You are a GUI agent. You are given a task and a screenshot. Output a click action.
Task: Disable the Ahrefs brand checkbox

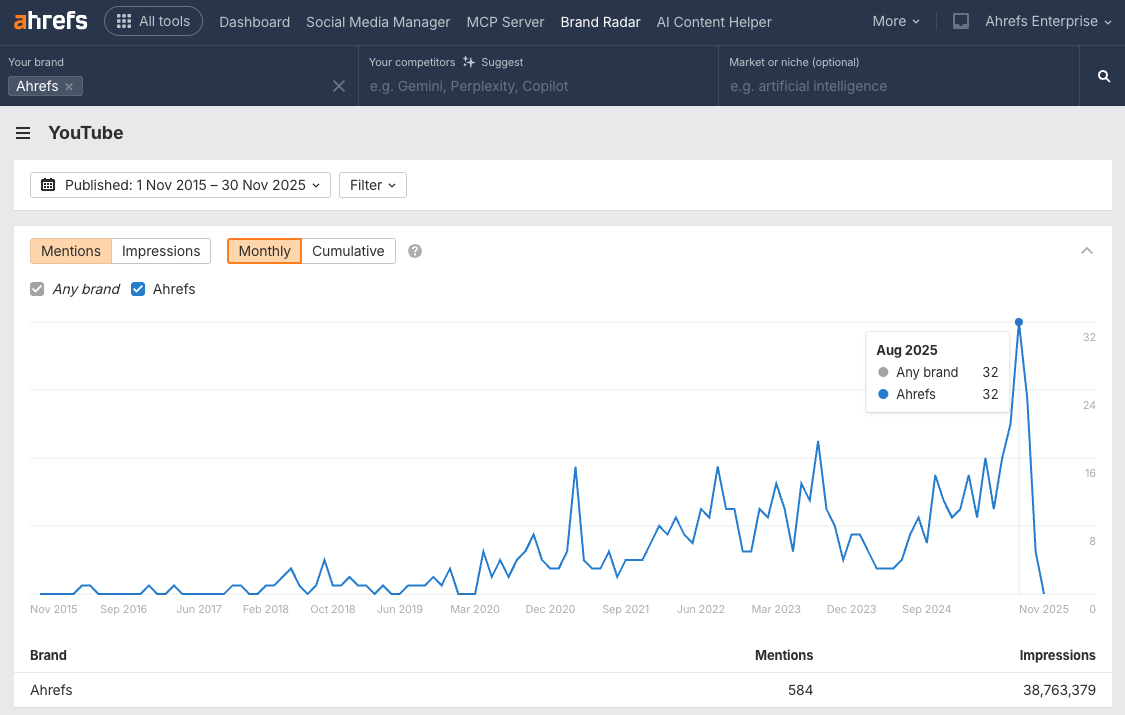(137, 289)
